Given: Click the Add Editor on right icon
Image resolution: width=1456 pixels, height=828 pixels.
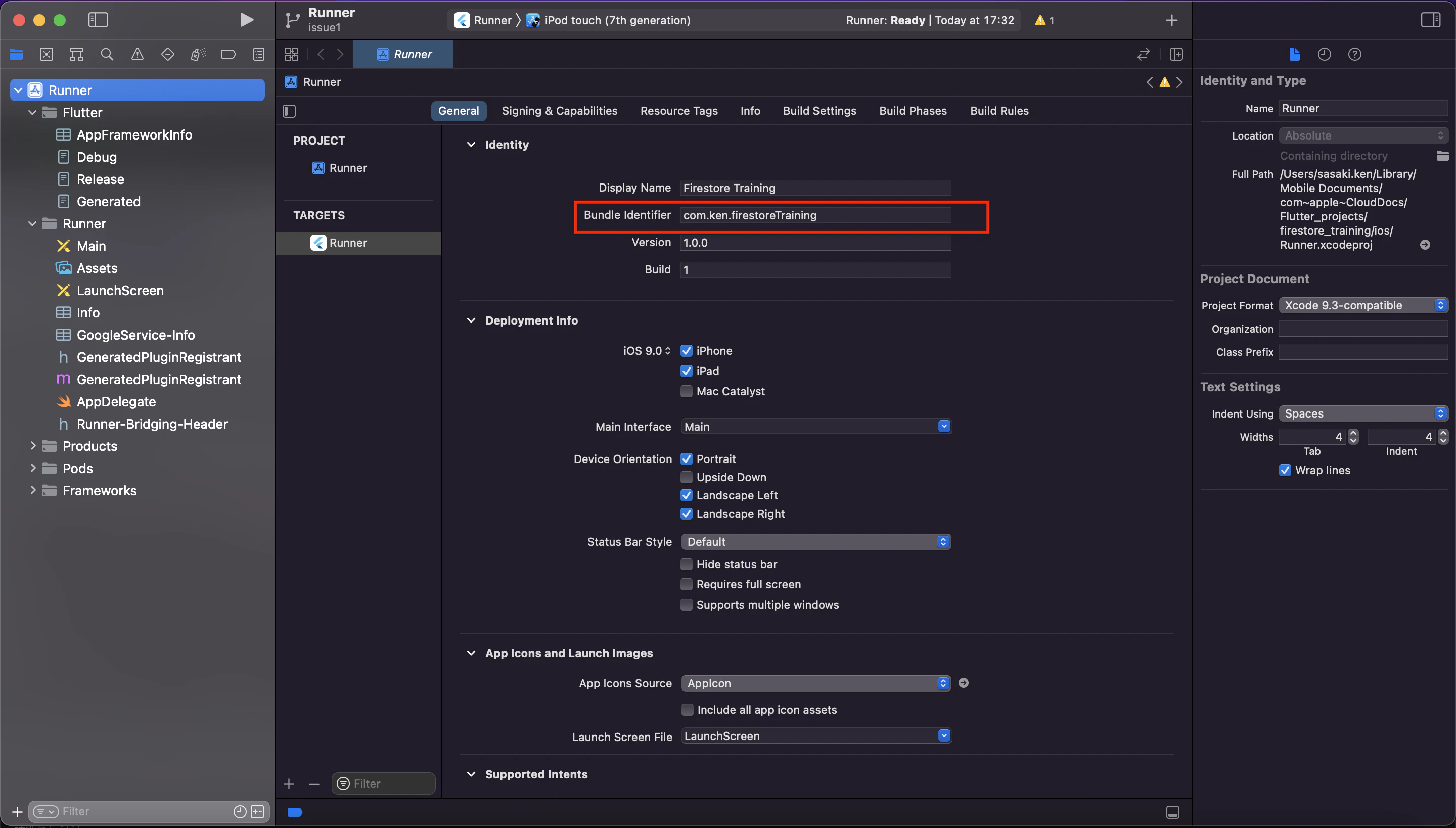Looking at the screenshot, I should 1175,54.
